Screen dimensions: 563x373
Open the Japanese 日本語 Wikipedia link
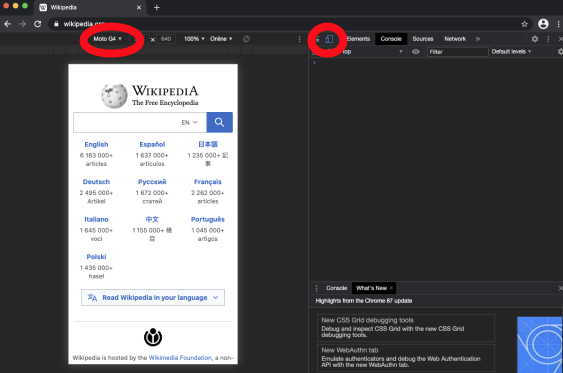pyautogui.click(x=208, y=144)
